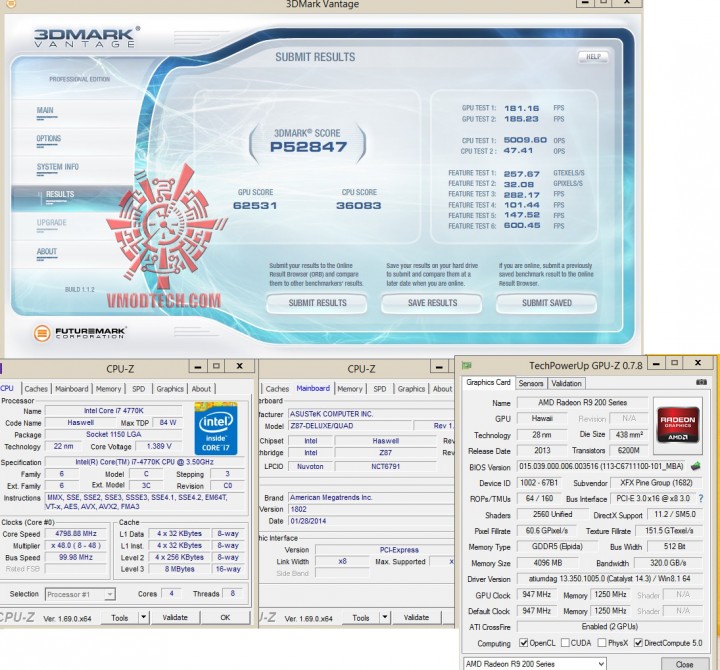Screen dimensions: 720x670
Task: Click the Core Speed 4798.88 MHz value
Action: coord(76,534)
